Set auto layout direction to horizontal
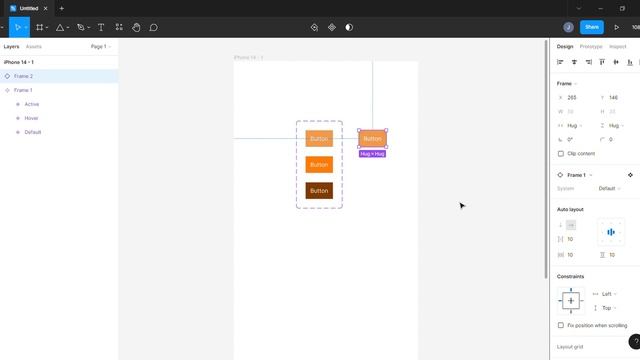640x360 pixels. click(571, 225)
